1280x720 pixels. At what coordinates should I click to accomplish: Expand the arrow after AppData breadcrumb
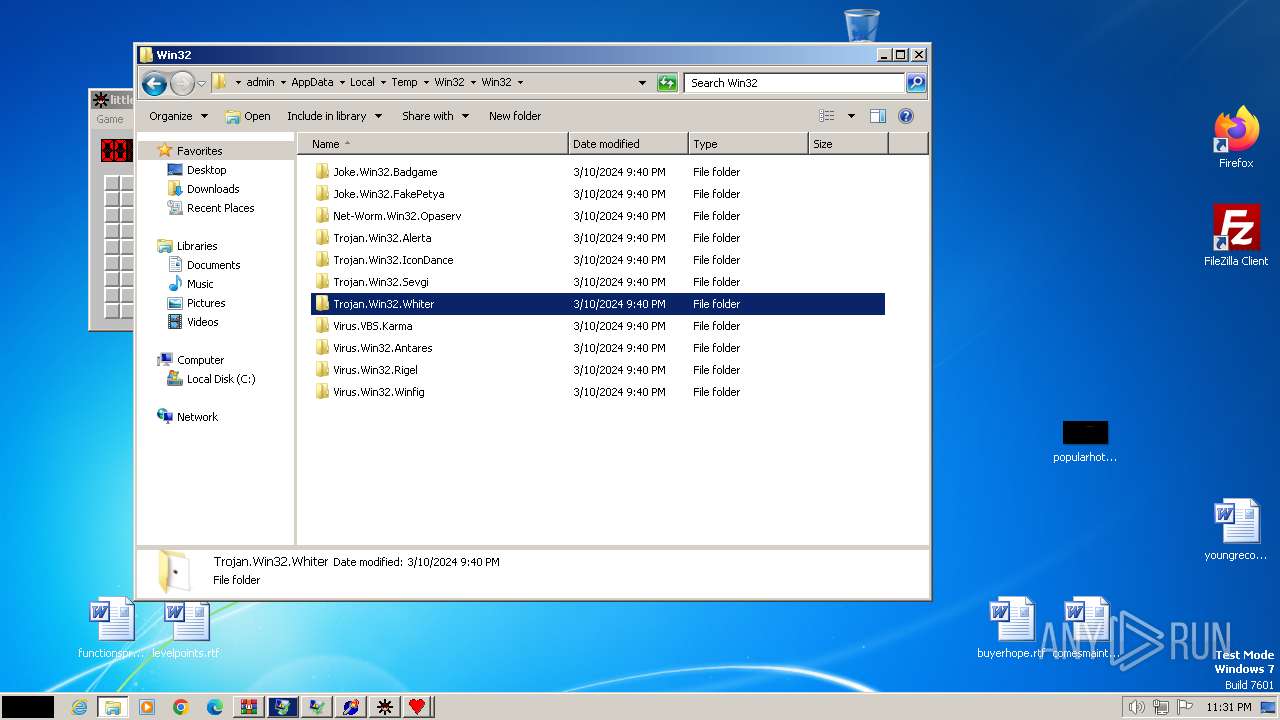coord(342,83)
